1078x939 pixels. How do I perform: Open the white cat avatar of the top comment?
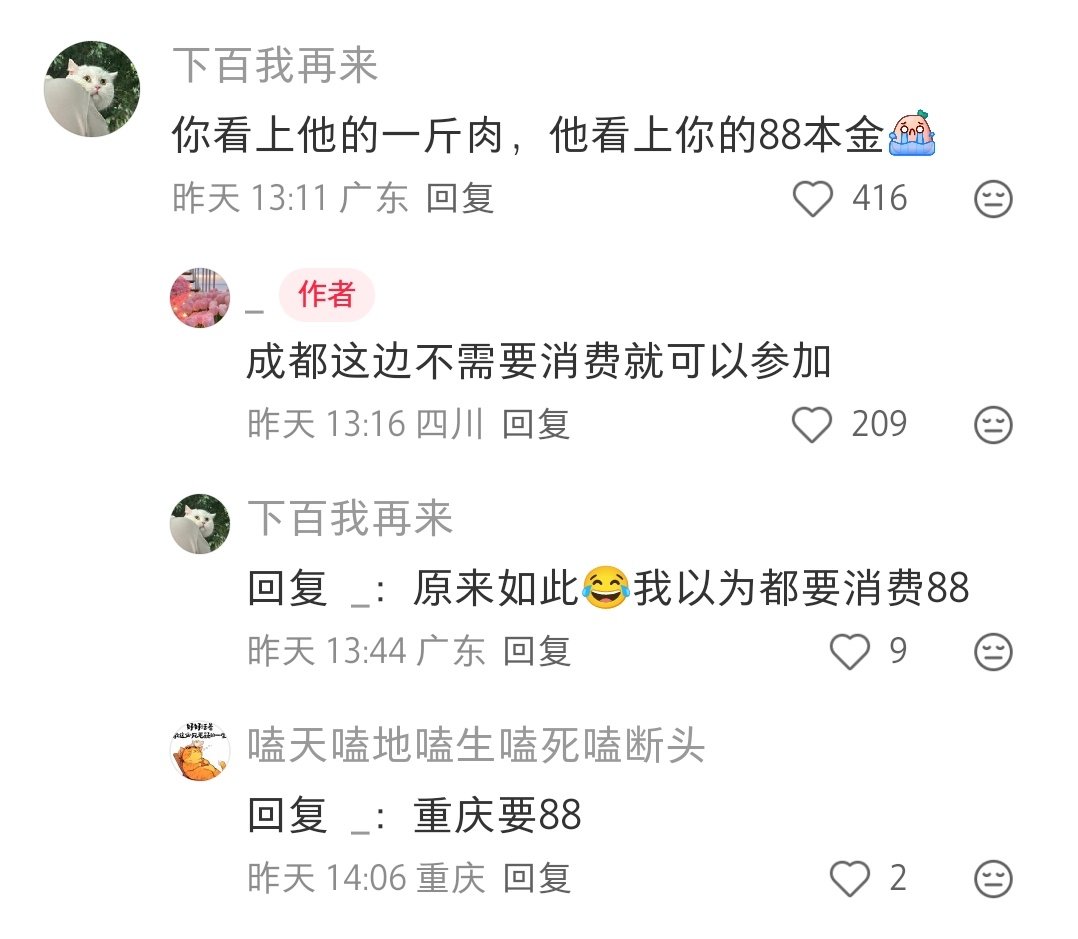tap(92, 89)
